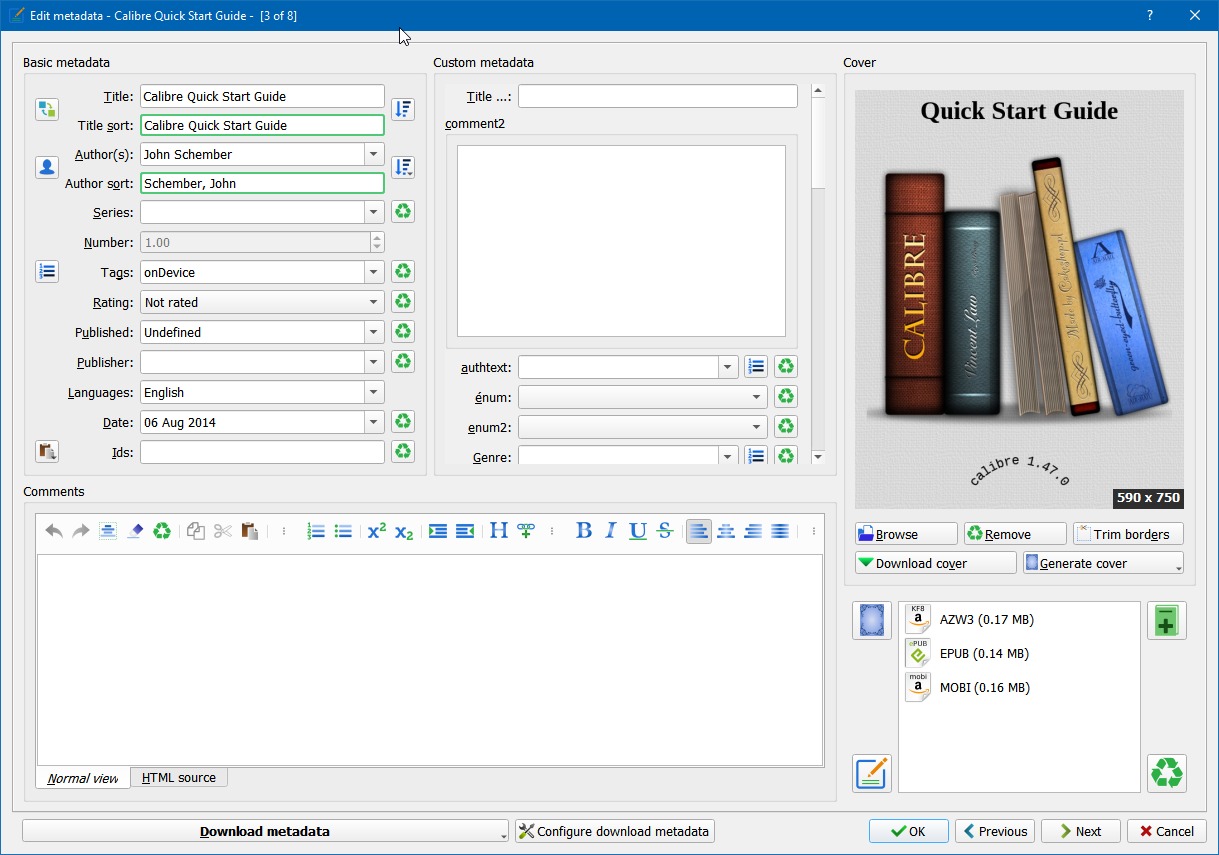
Task: Click the Bold icon in Comments toolbar
Action: [x=584, y=531]
